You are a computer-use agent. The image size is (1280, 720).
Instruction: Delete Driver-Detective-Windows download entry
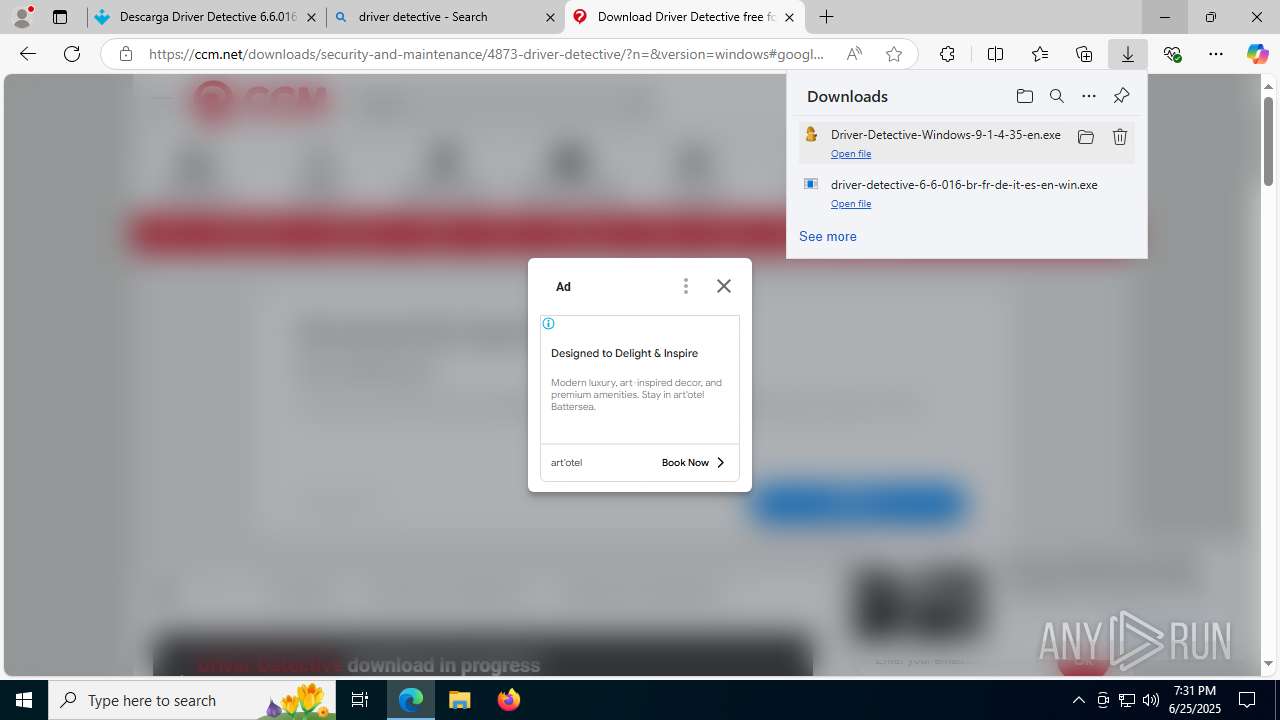pos(1120,137)
